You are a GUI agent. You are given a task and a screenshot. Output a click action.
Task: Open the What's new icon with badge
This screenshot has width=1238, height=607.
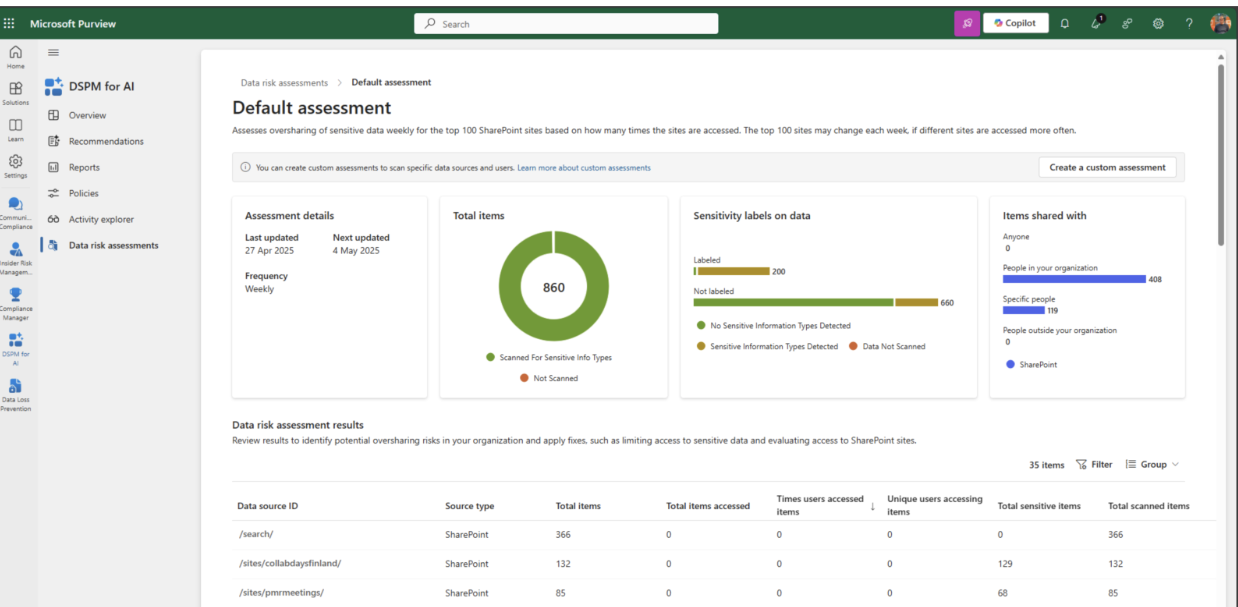(x=1096, y=22)
